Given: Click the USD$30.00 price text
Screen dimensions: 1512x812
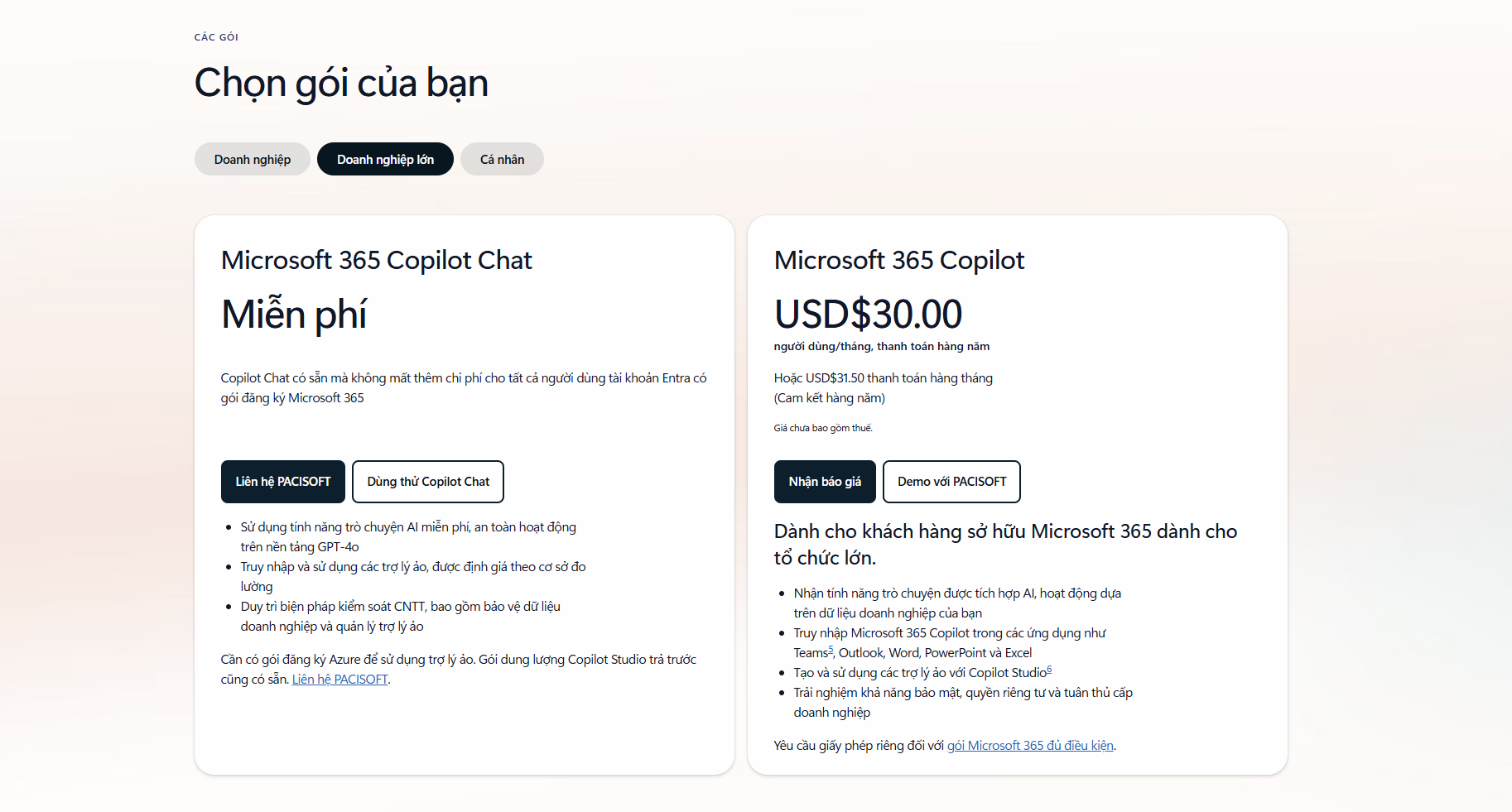Looking at the screenshot, I should pos(868,315).
